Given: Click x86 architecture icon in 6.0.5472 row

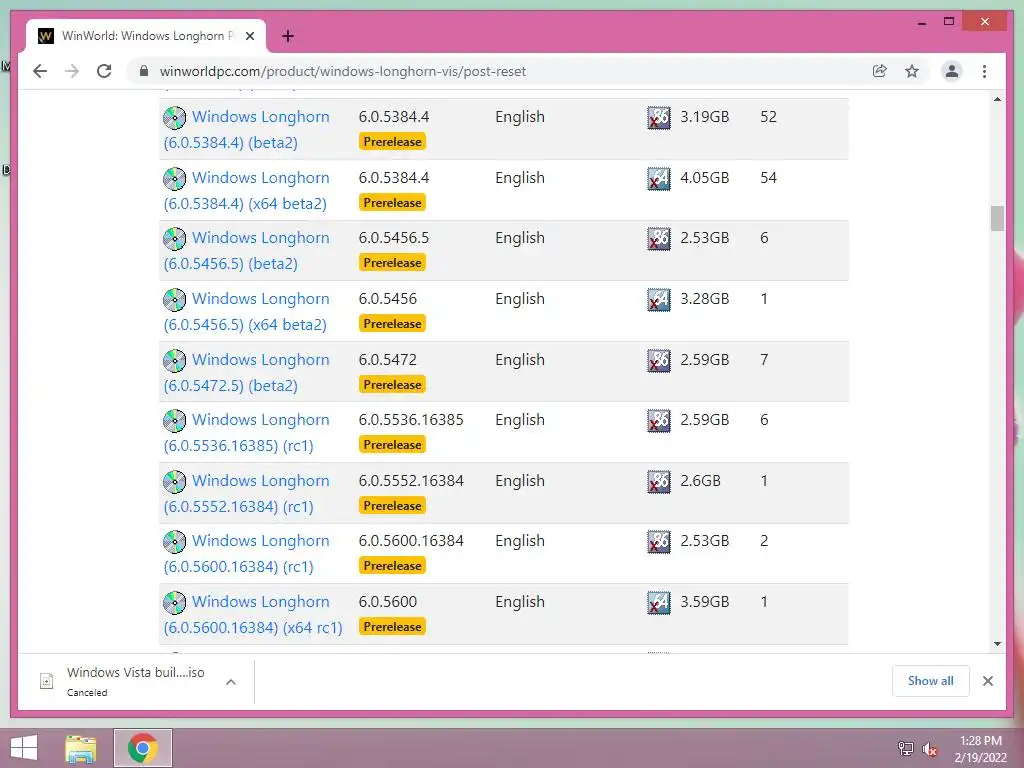Looking at the screenshot, I should pos(658,360).
